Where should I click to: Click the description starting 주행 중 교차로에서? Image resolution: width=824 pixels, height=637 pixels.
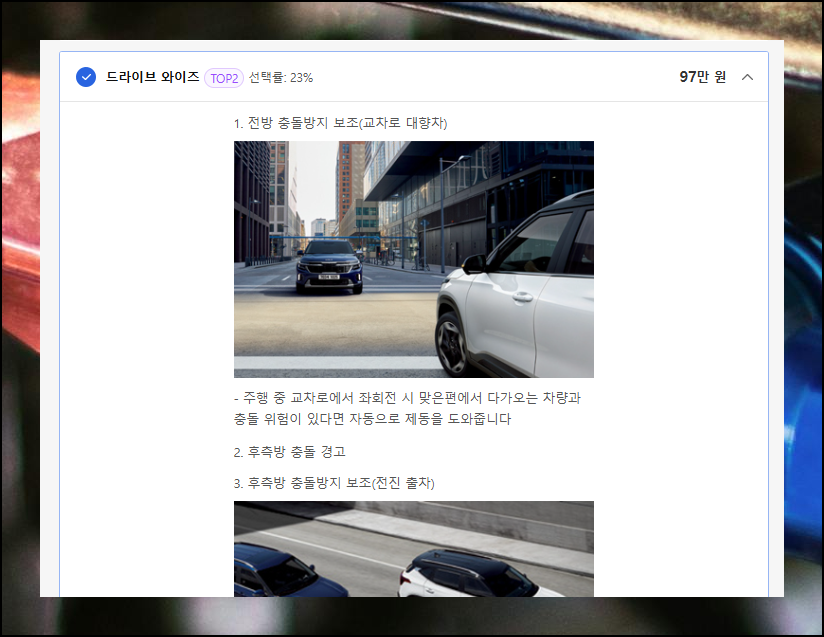[x=407, y=408]
